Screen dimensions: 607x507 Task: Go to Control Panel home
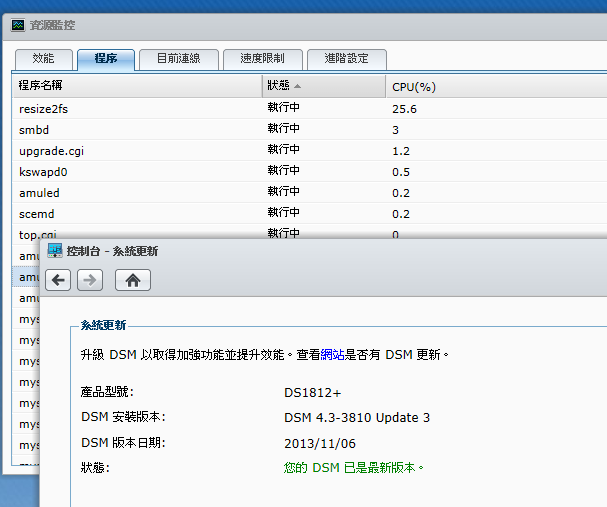pyautogui.click(x=133, y=280)
